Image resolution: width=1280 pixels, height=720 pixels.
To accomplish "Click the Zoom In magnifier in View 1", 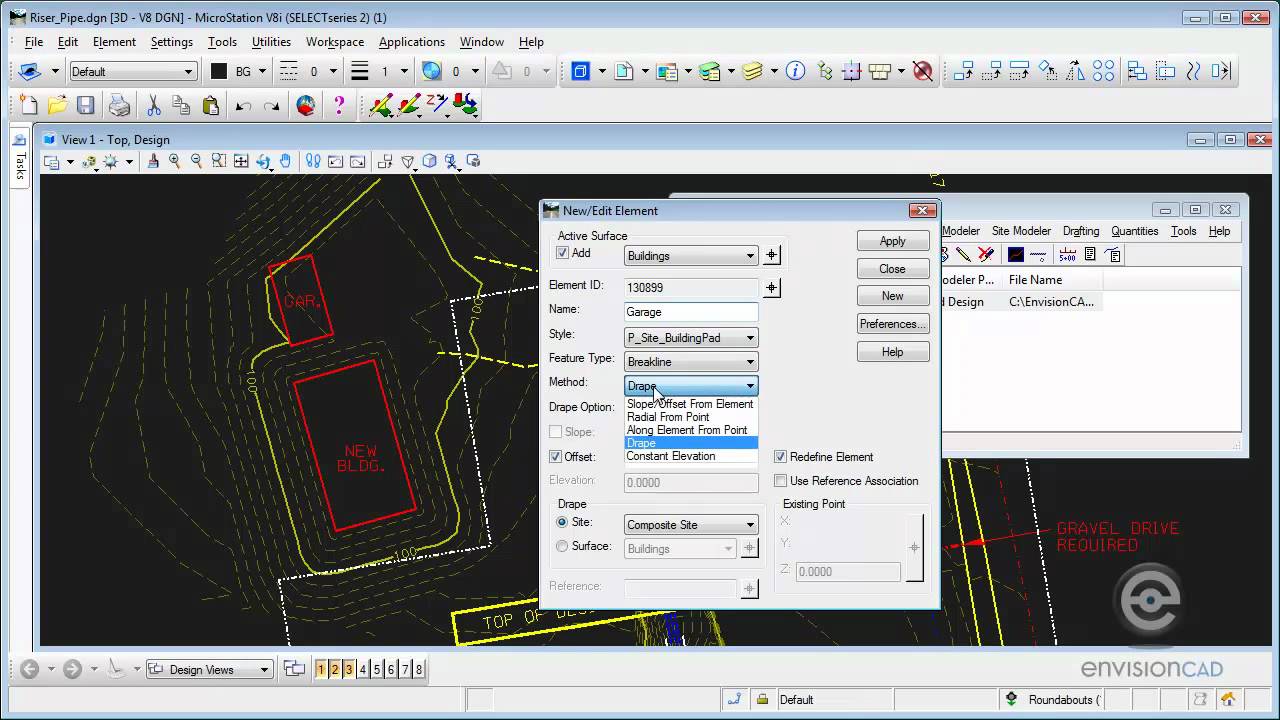I will [175, 161].
